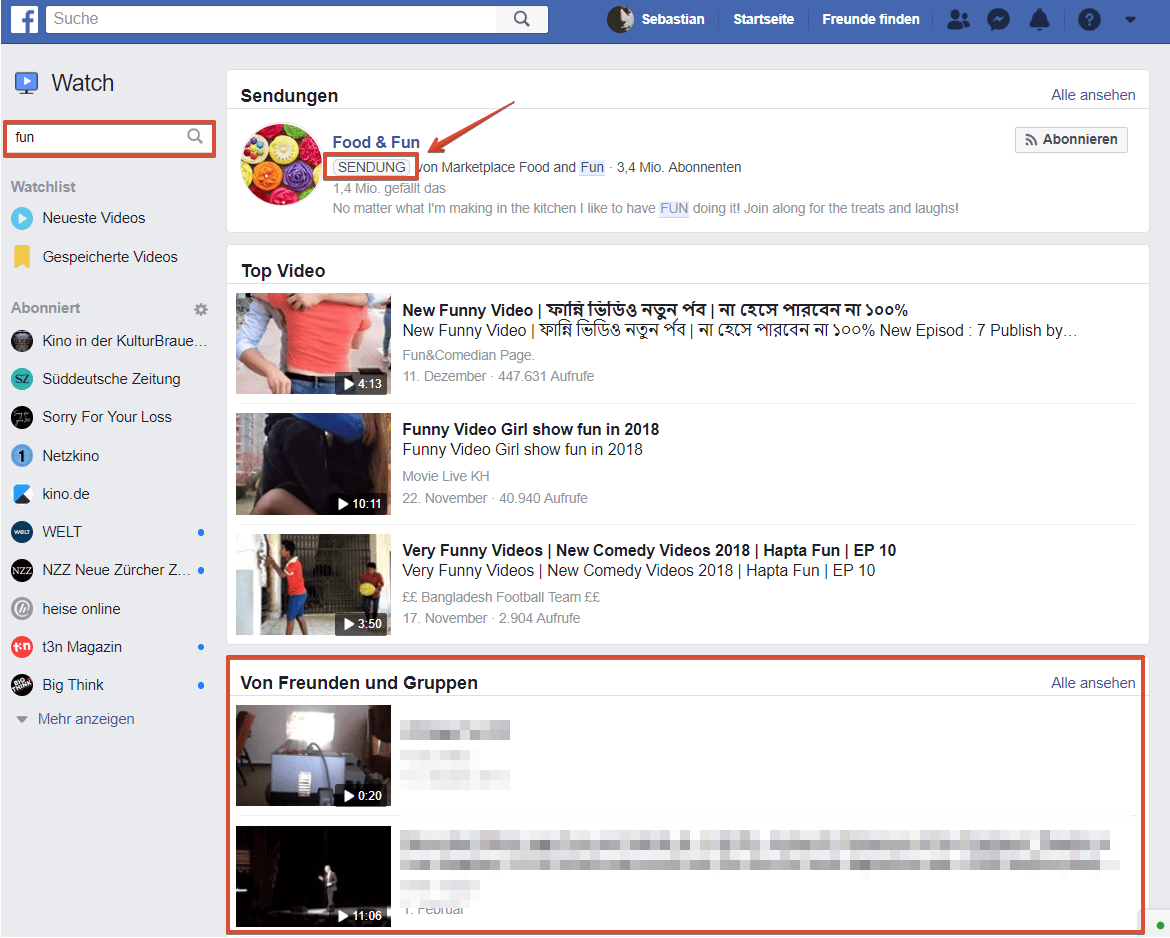Go to Startseite

pyautogui.click(x=763, y=19)
